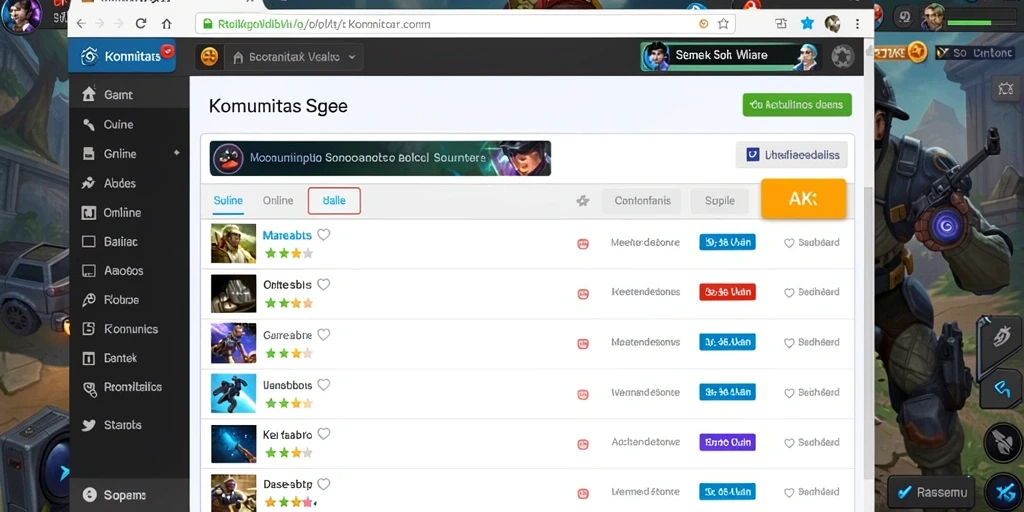The height and width of the screenshot is (512, 1024).
Task: Open Gamt in the sidebar
Action: (x=129, y=95)
